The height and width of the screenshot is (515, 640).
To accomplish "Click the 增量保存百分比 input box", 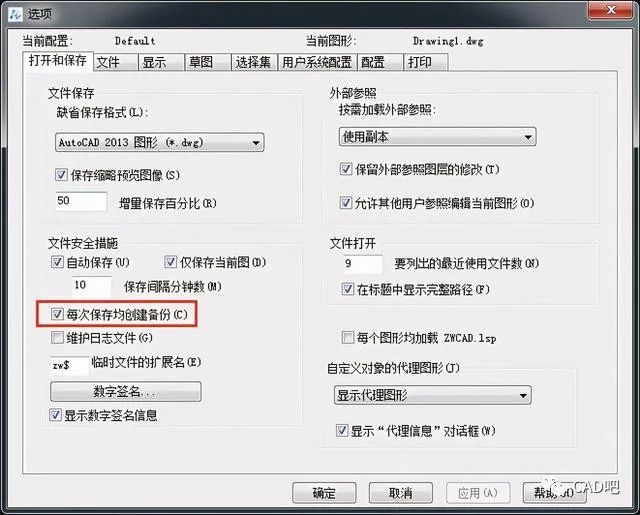I will pyautogui.click(x=81, y=201).
